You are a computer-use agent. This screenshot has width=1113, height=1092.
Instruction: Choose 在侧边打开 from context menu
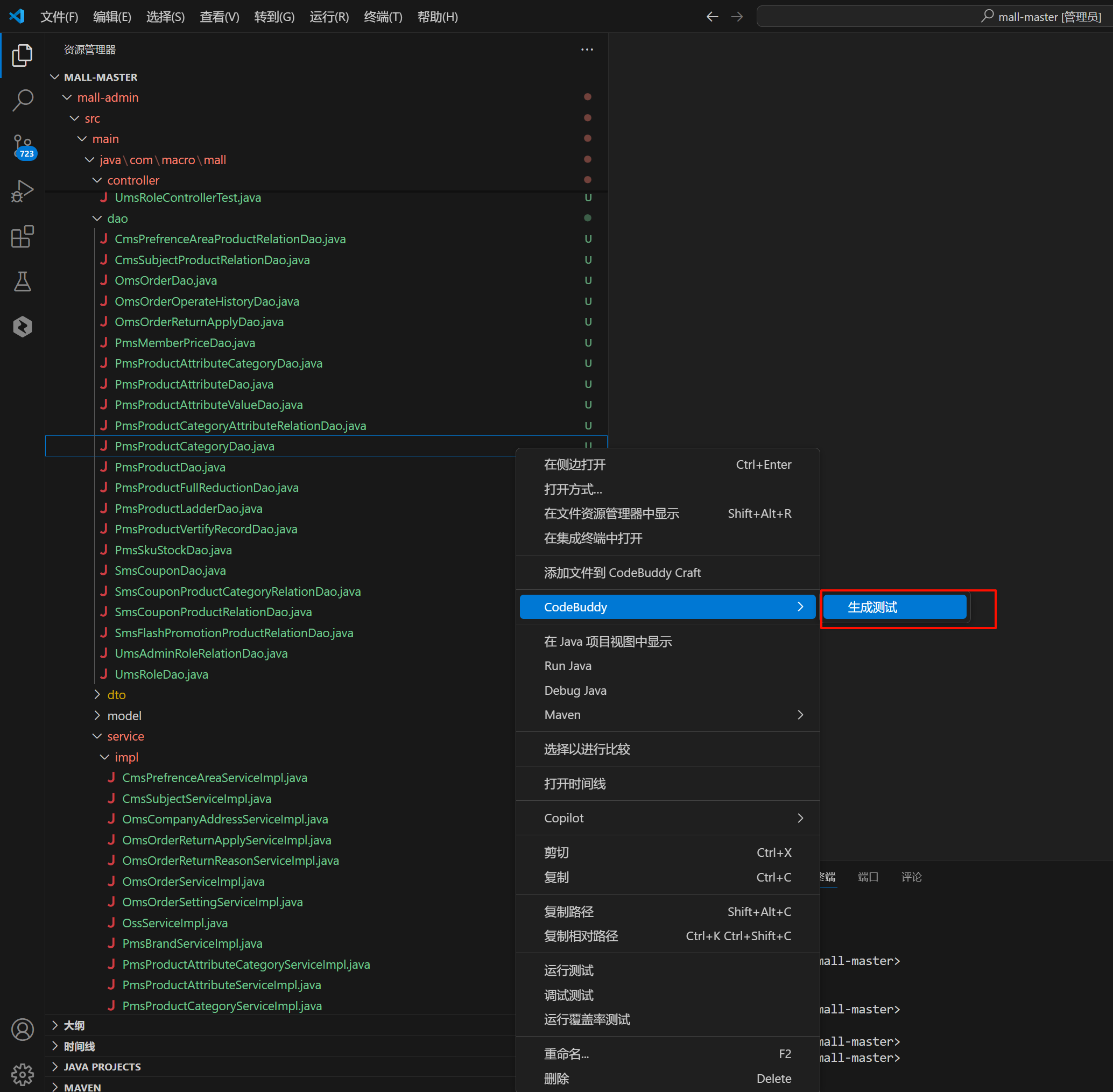coord(667,464)
